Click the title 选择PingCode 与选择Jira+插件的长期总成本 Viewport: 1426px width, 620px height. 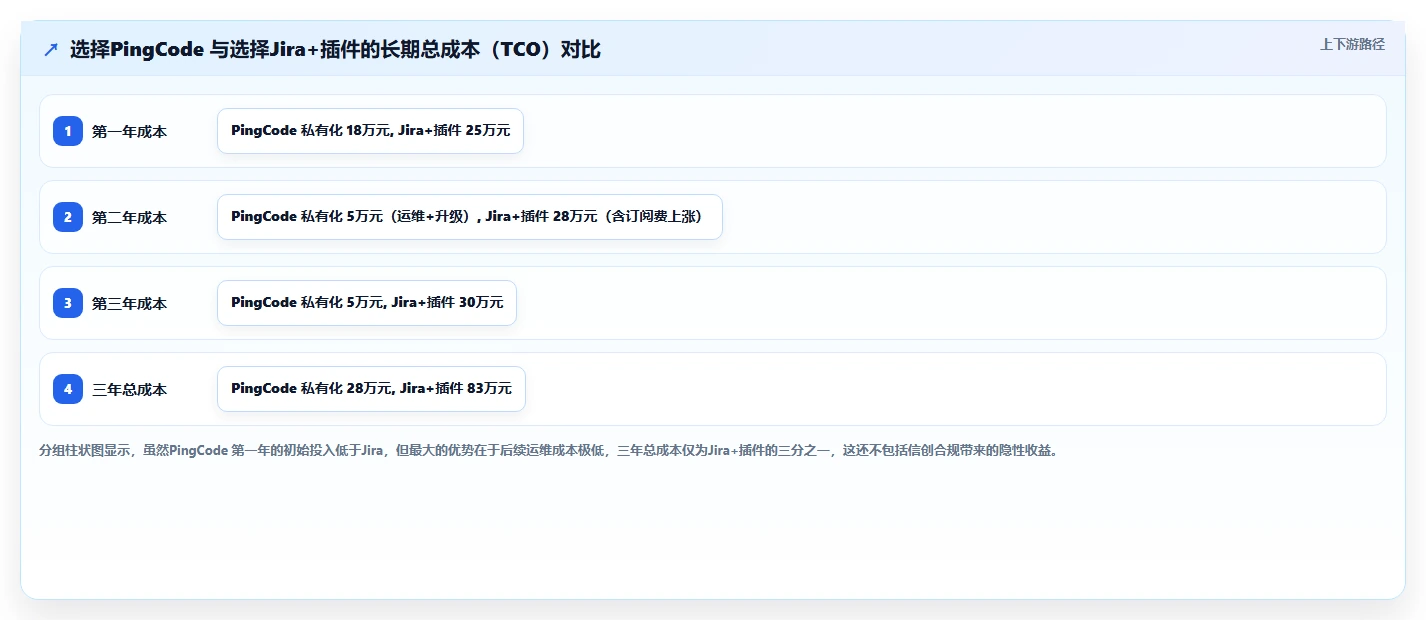(335, 49)
